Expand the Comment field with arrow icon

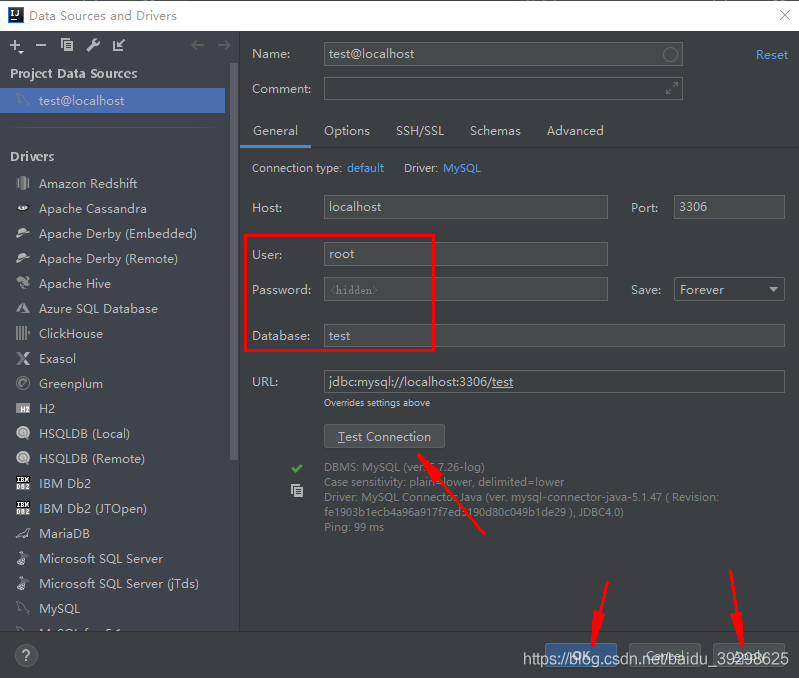pyautogui.click(x=671, y=89)
